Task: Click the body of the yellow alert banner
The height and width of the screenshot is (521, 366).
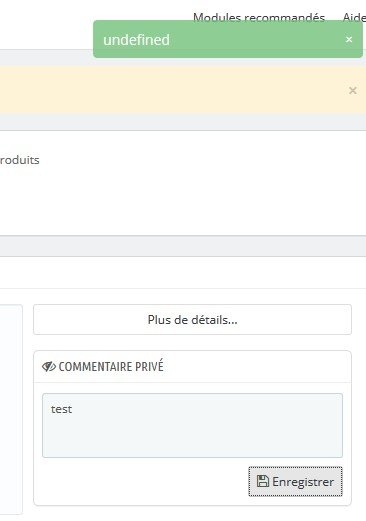Action: (x=173, y=90)
